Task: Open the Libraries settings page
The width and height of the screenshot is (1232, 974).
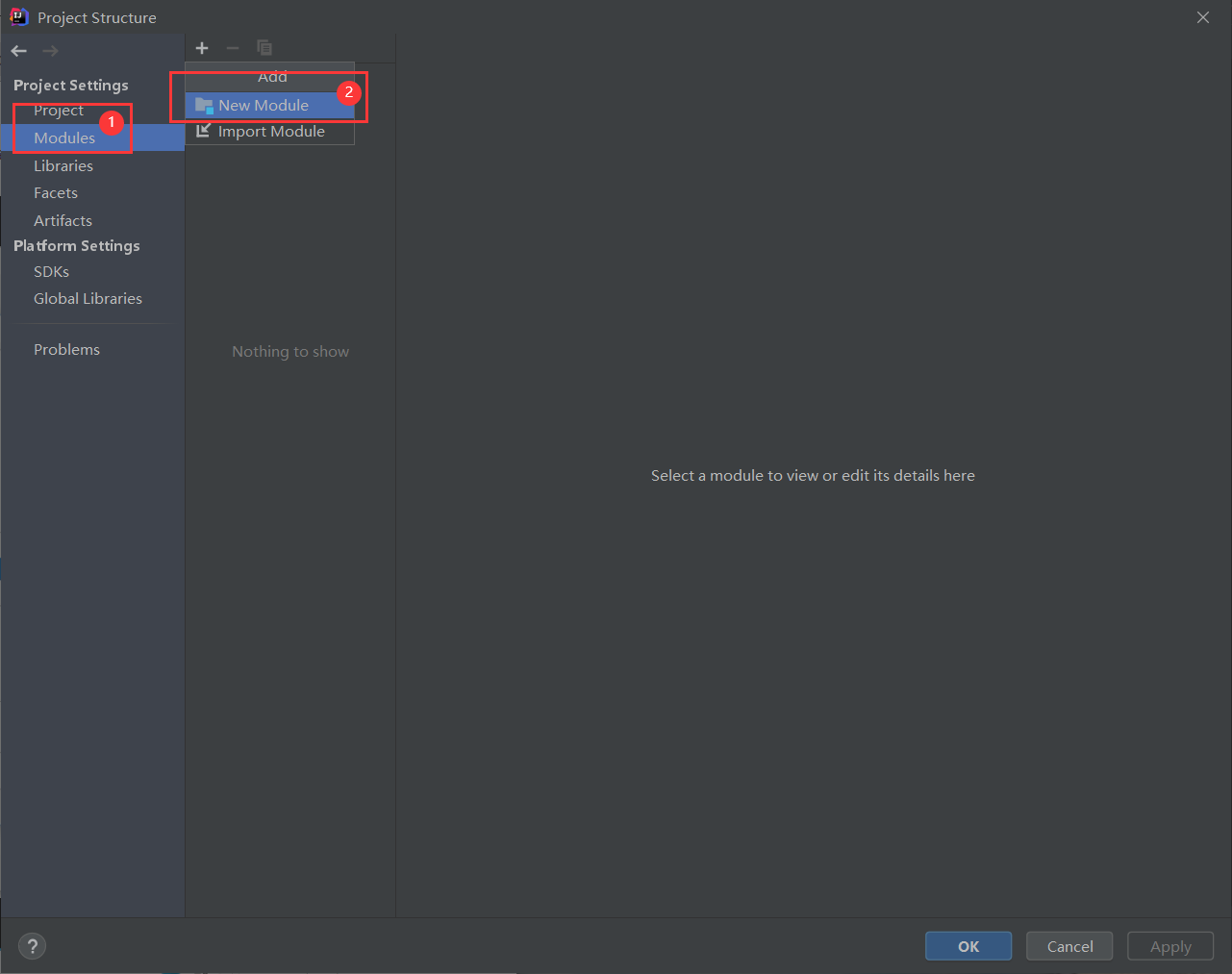Action: coord(63,165)
